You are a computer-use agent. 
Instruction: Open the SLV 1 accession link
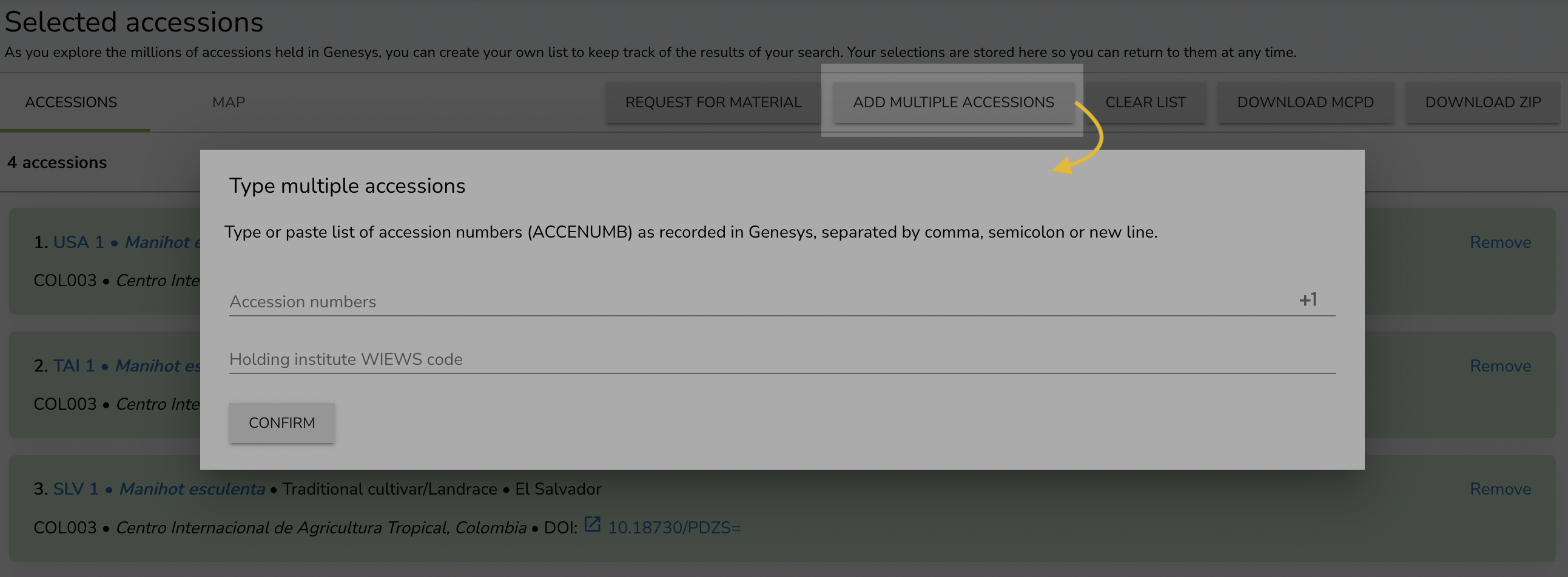point(75,489)
